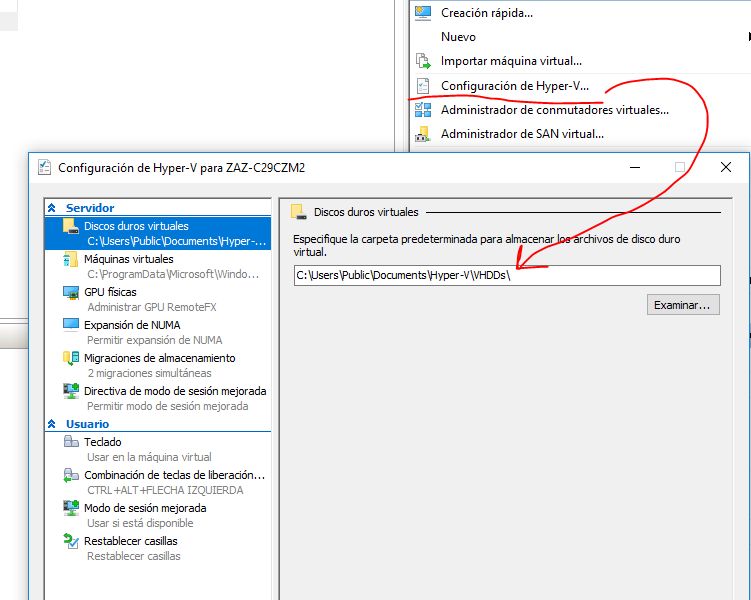
Task: Click 'Permitir modo de sesión mejorada' subtitle
Action: point(168,406)
